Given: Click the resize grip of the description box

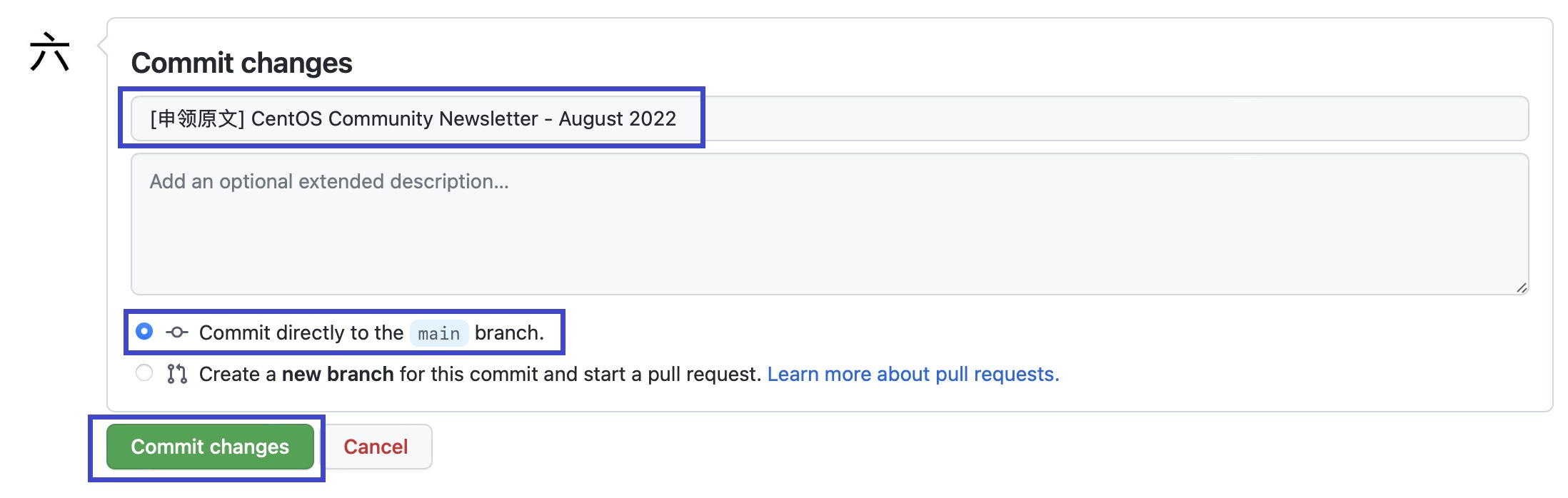Looking at the screenshot, I should point(1522,288).
